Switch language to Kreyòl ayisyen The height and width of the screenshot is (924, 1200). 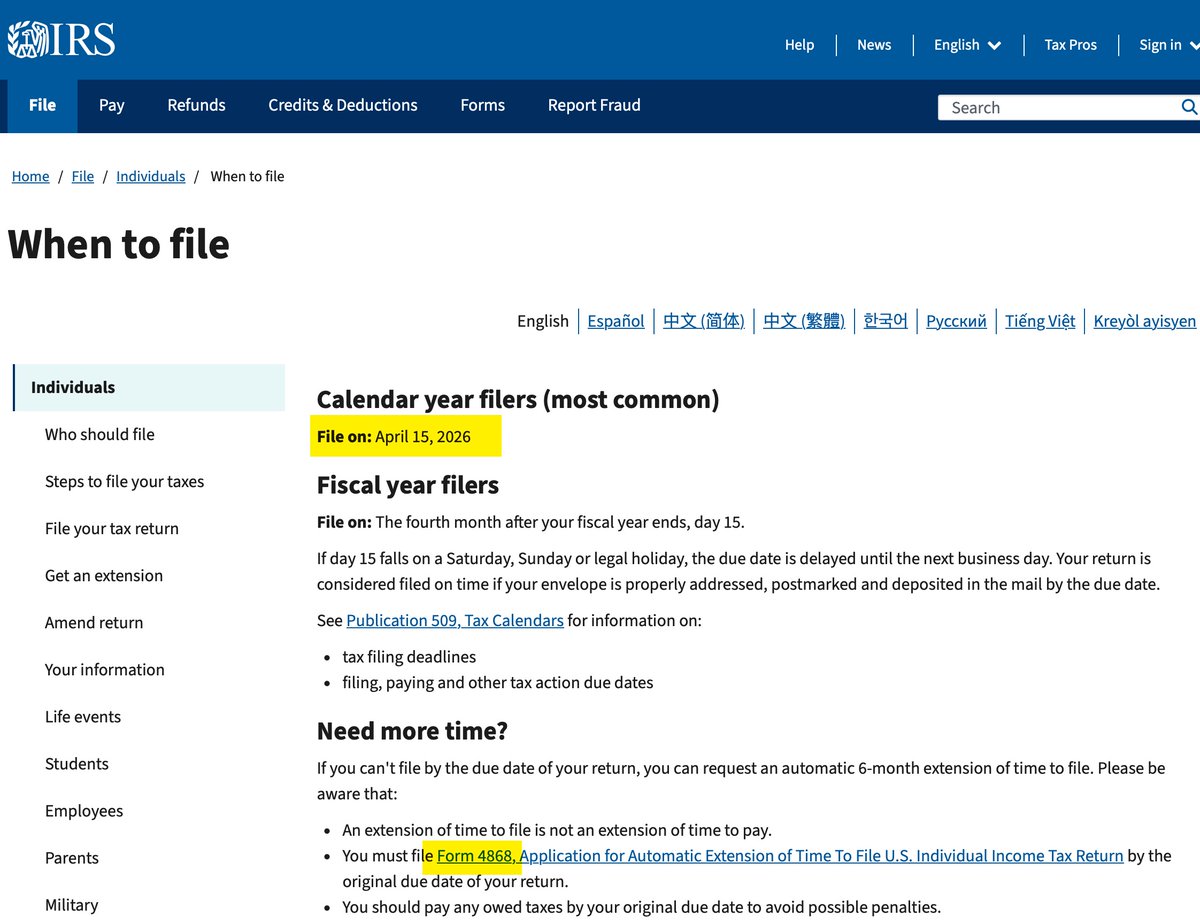point(1145,321)
